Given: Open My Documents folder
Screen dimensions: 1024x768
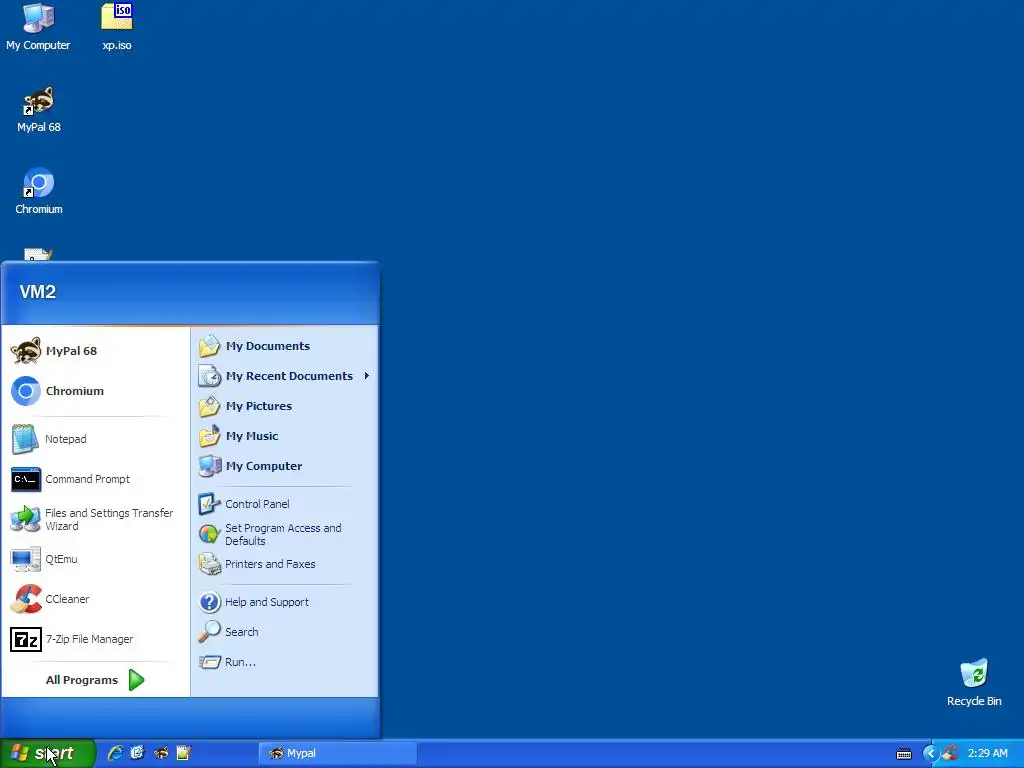Looking at the screenshot, I should coord(284,346).
